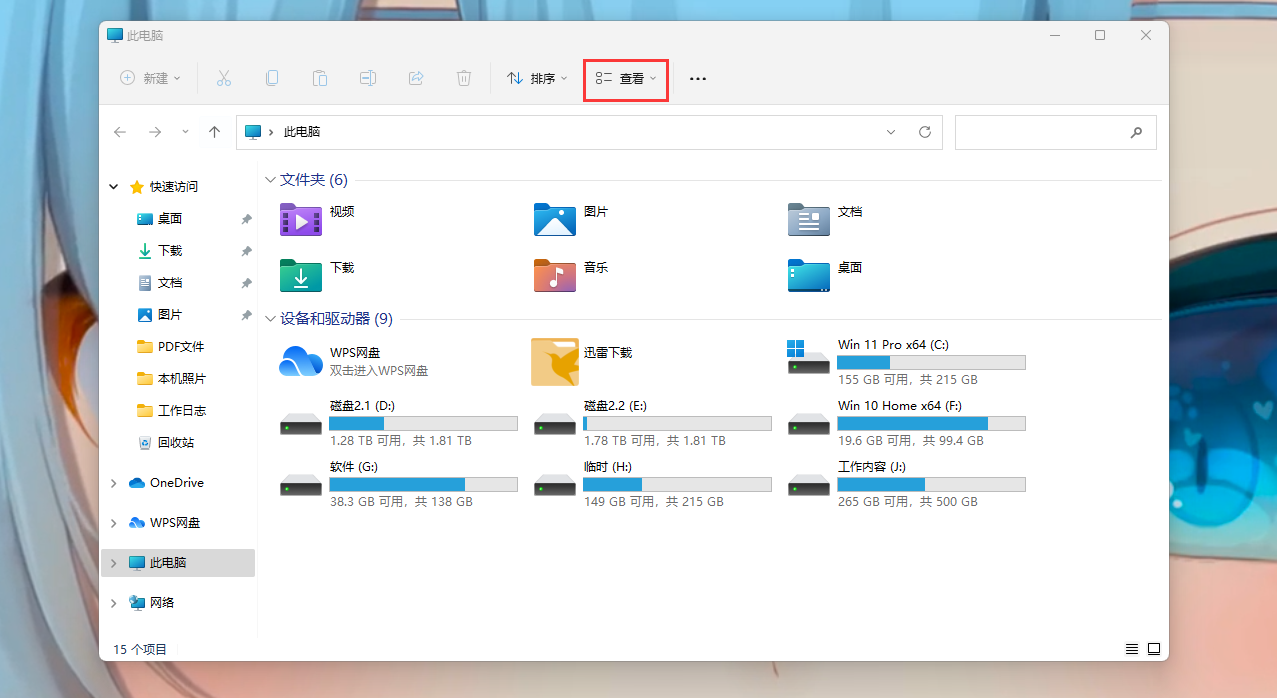Click the Cut scissors icon
1277x698 pixels.
coord(223,78)
